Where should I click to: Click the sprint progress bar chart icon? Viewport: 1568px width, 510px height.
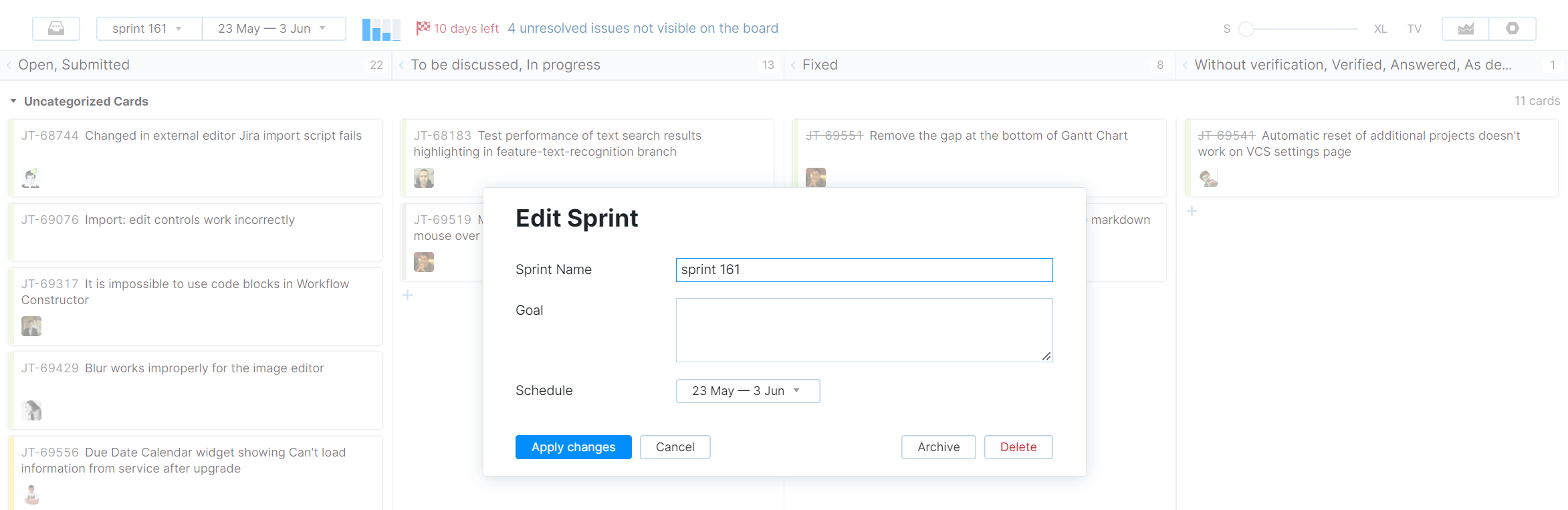(381, 29)
